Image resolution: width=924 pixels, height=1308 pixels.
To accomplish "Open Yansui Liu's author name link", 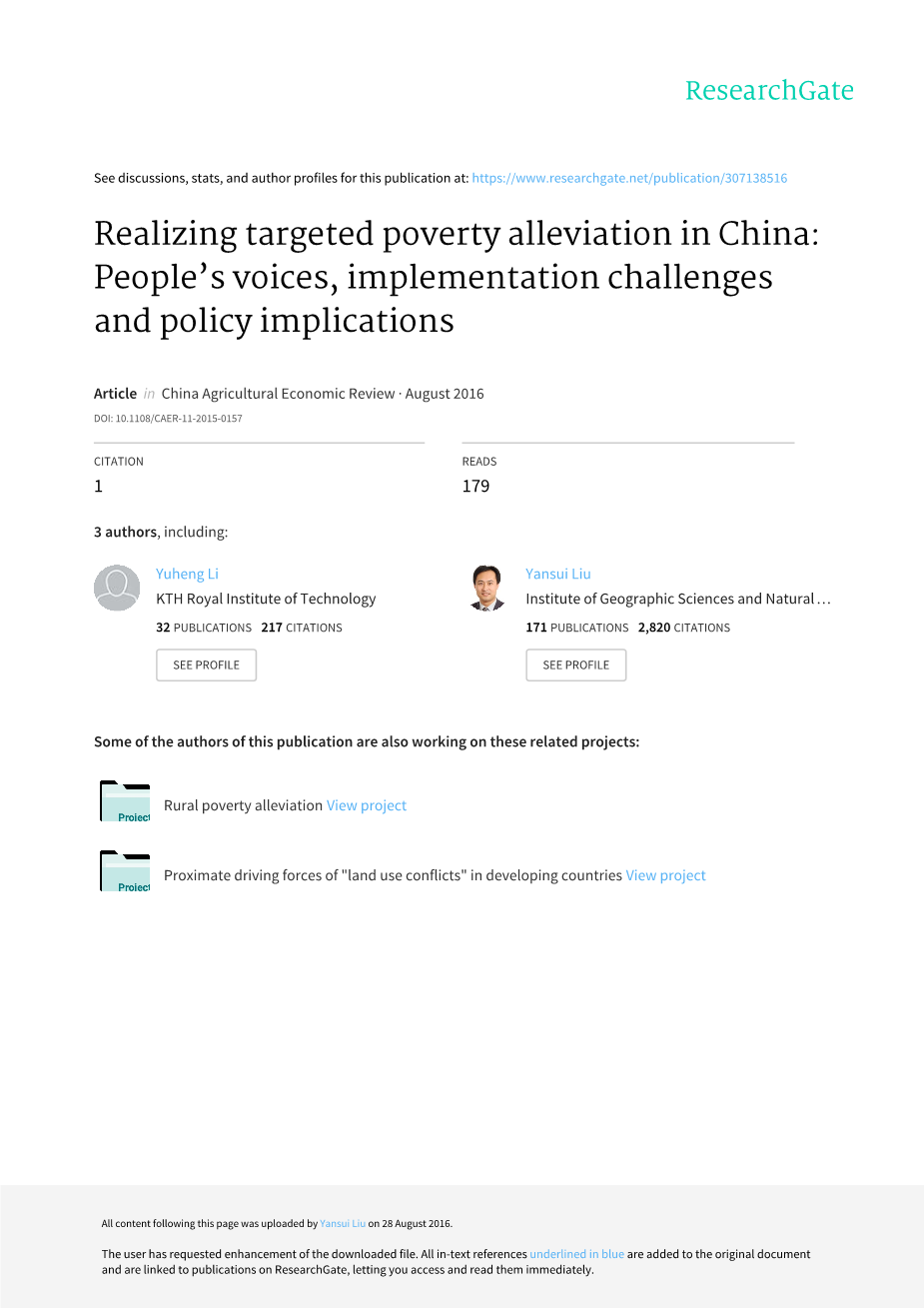I will pyautogui.click(x=557, y=574).
